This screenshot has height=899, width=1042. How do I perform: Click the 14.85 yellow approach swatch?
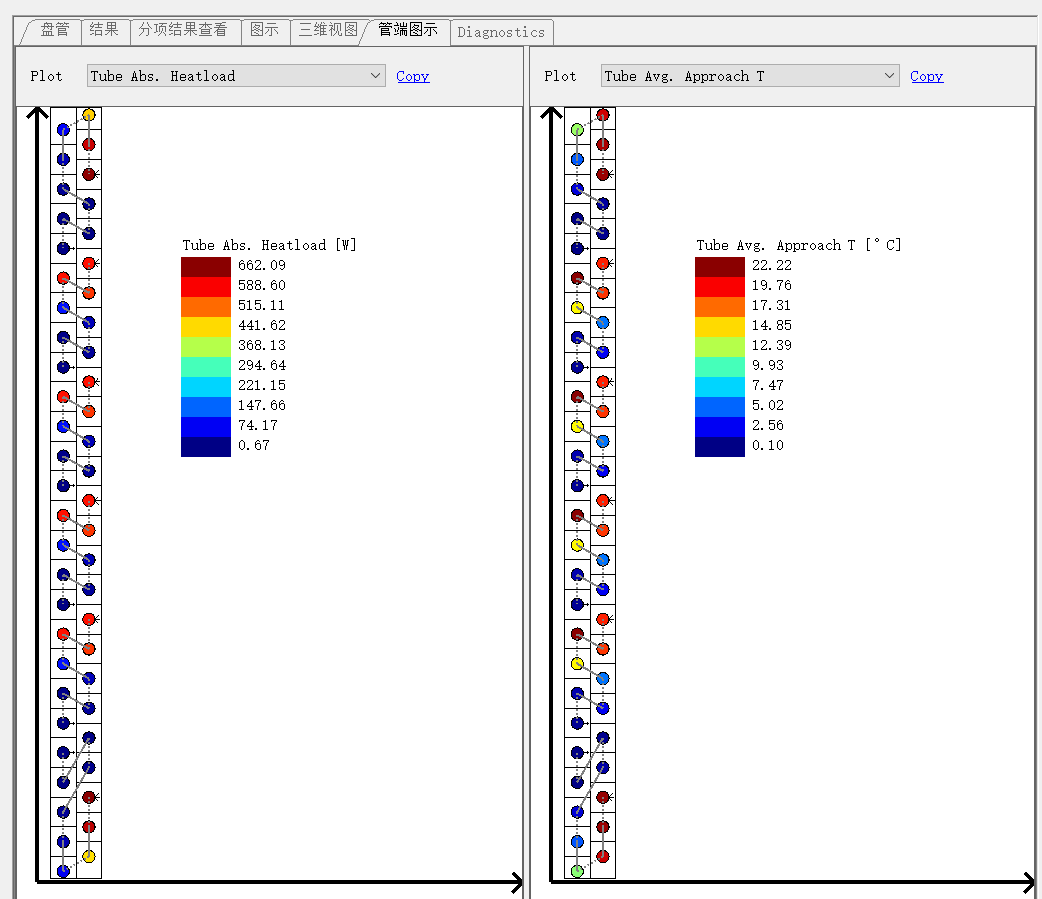(720, 326)
